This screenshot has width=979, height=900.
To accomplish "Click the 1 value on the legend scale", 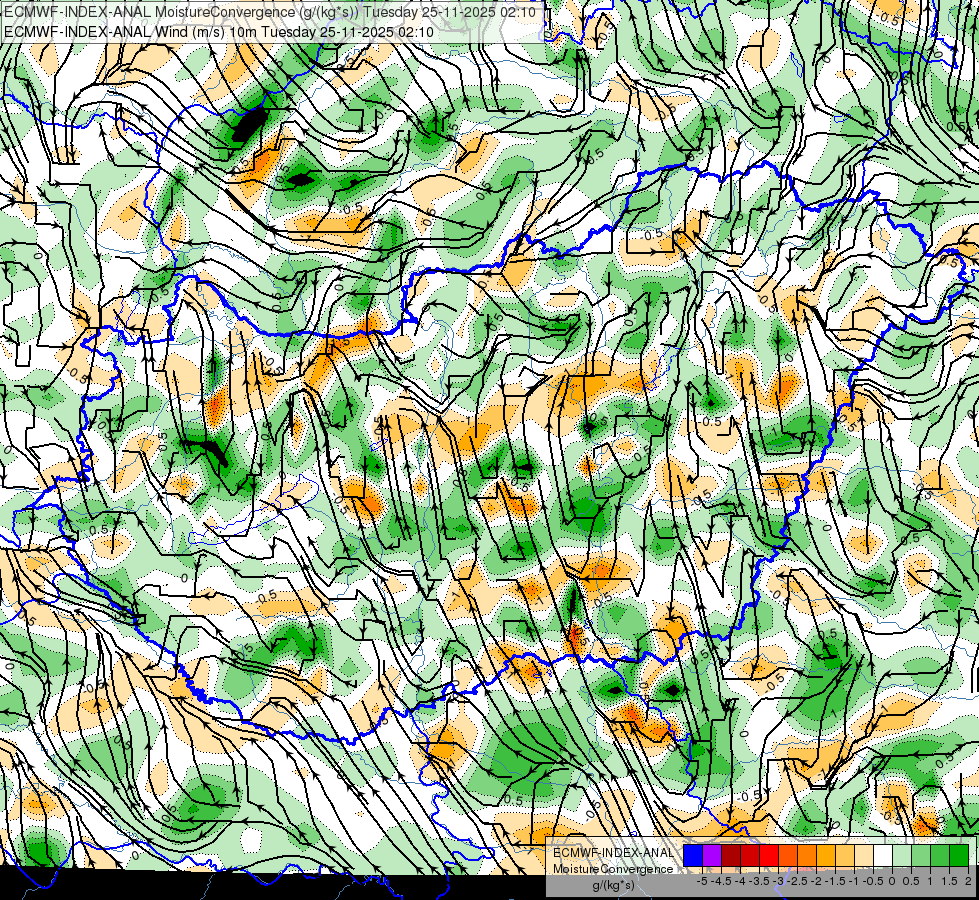I will pyautogui.click(x=930, y=881).
